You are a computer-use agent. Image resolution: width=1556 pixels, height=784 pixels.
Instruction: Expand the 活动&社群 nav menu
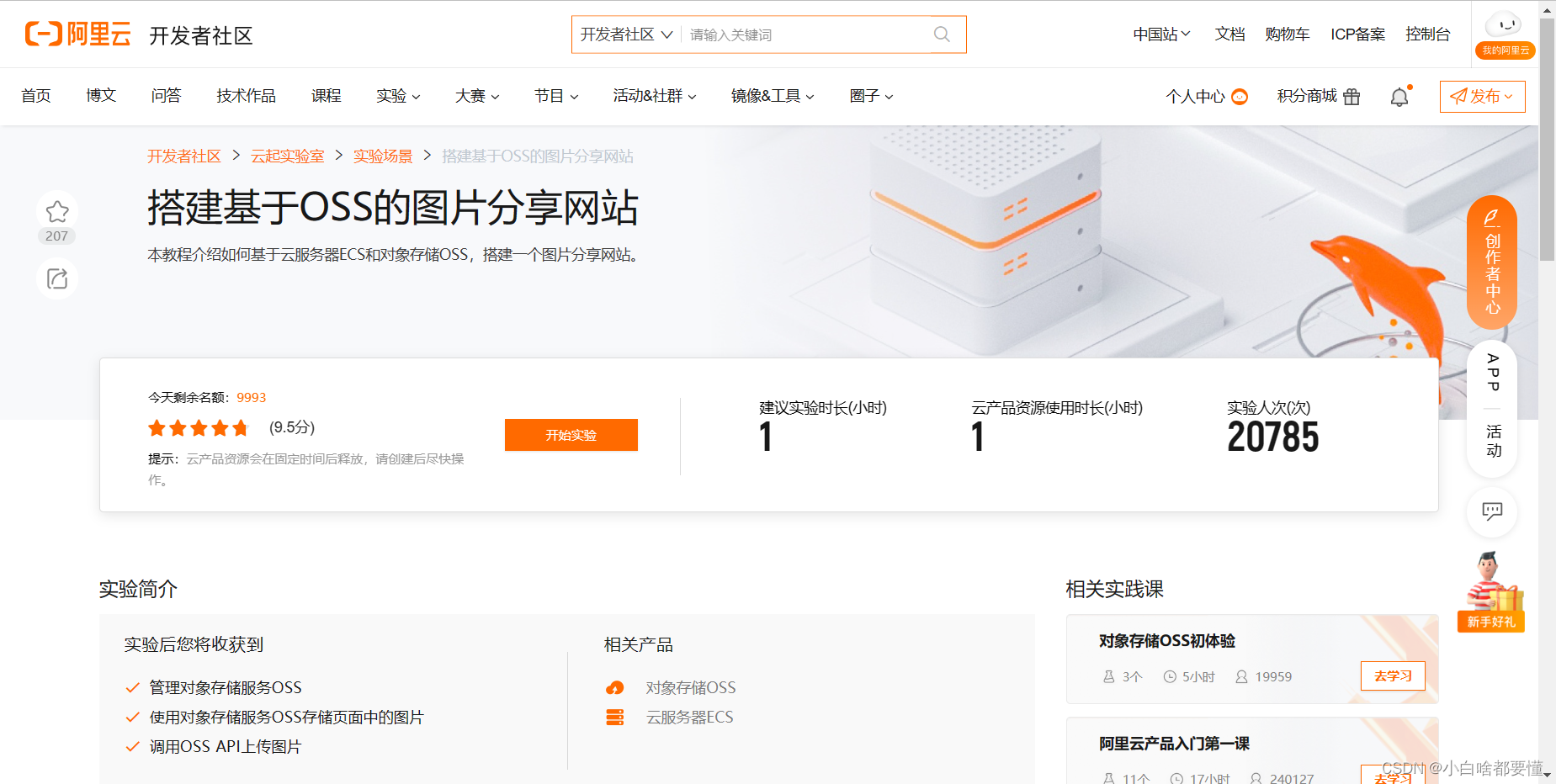[655, 96]
